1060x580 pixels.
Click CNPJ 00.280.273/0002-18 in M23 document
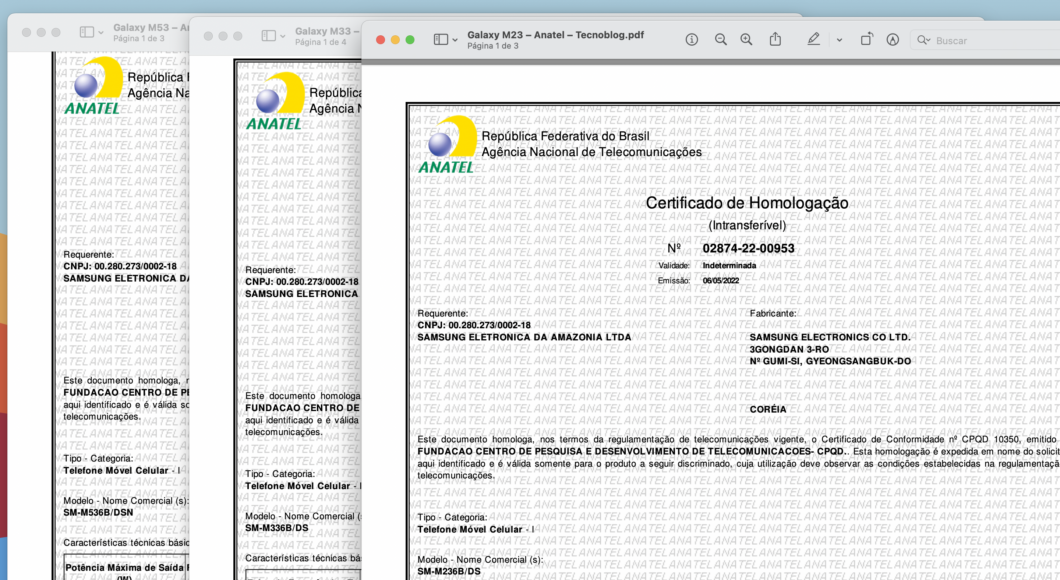pyautogui.click(x=474, y=325)
